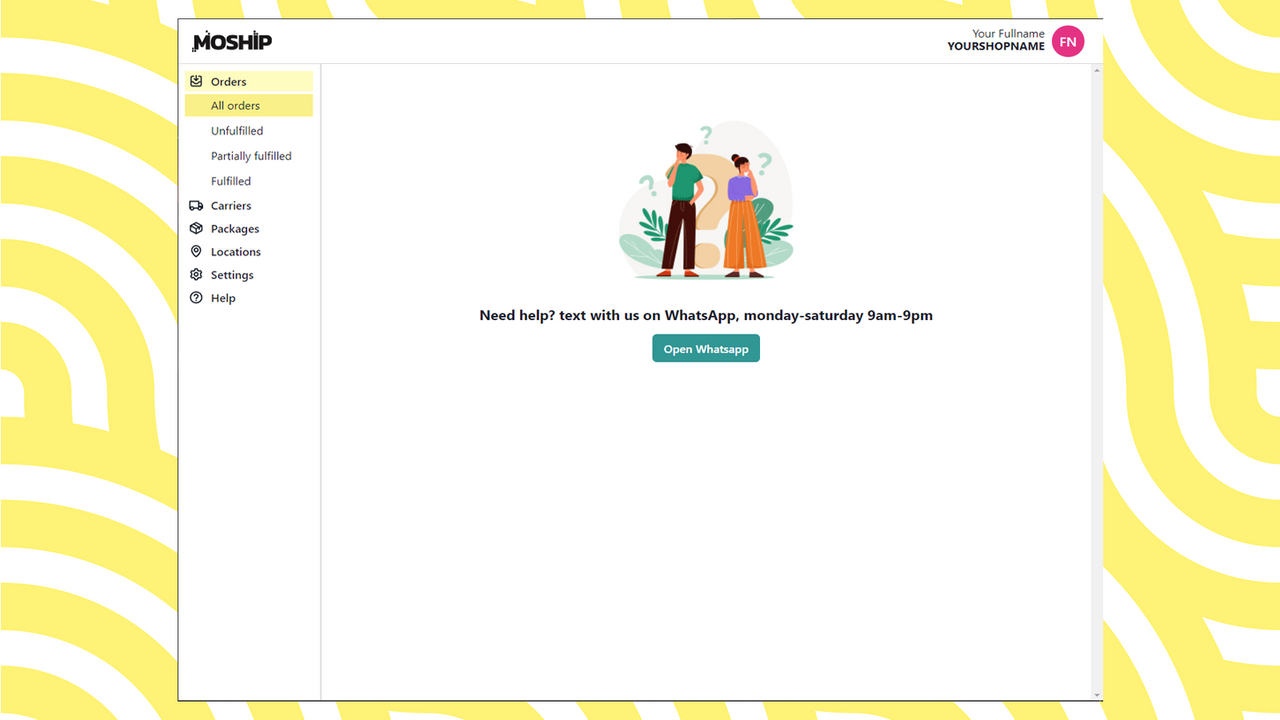Select the Orders menu item
The image size is (1280, 720).
coord(249,81)
